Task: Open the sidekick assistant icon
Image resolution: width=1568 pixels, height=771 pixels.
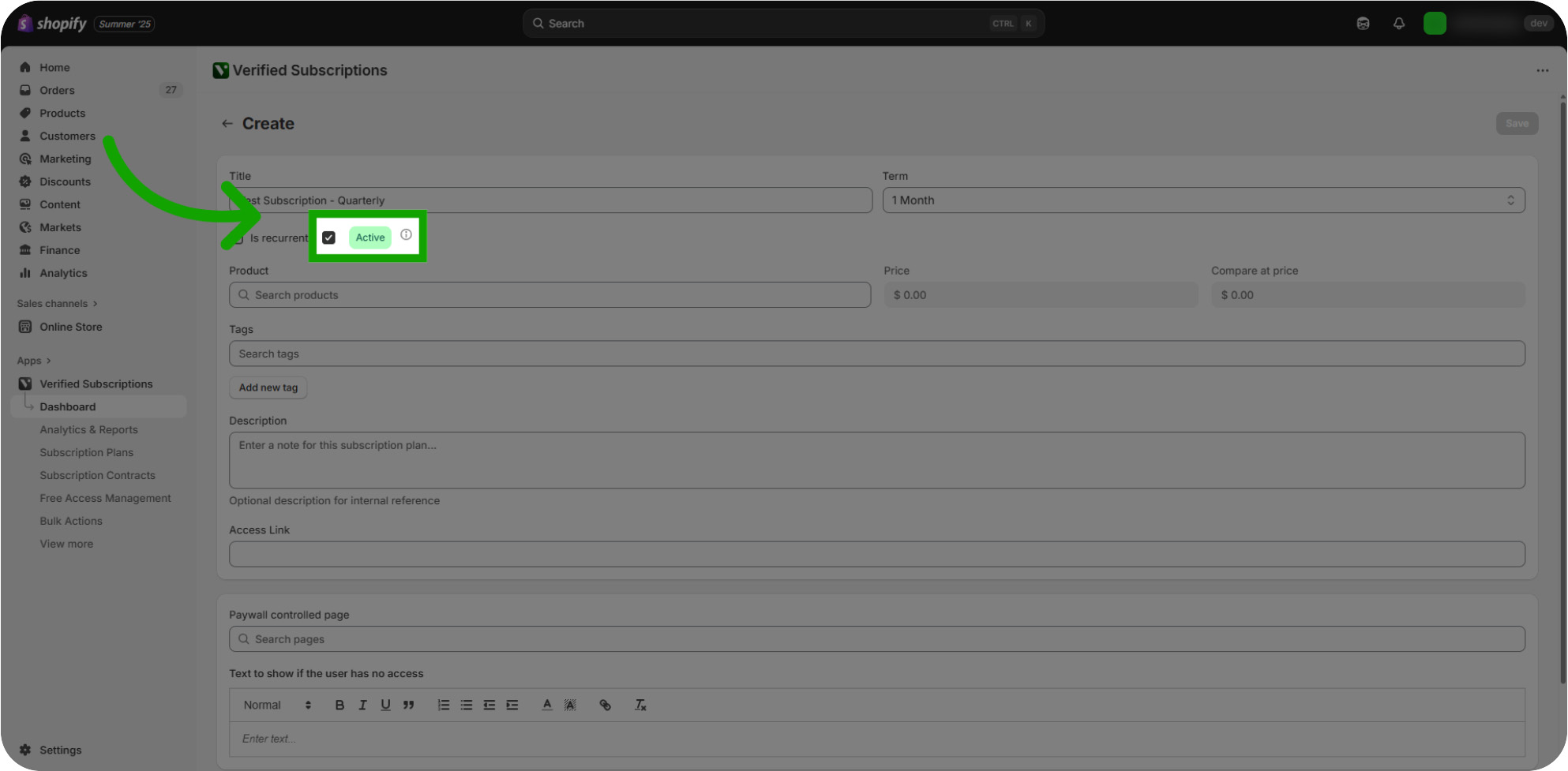Action: tap(1363, 24)
